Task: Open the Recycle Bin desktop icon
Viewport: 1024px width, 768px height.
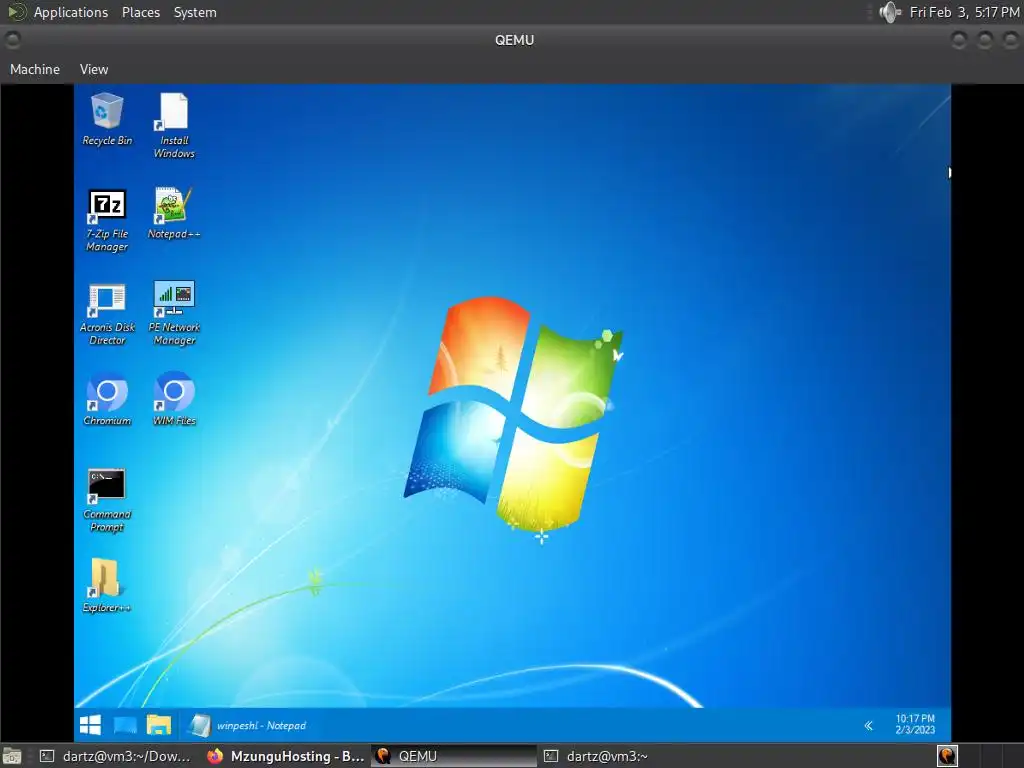Action: [107, 120]
